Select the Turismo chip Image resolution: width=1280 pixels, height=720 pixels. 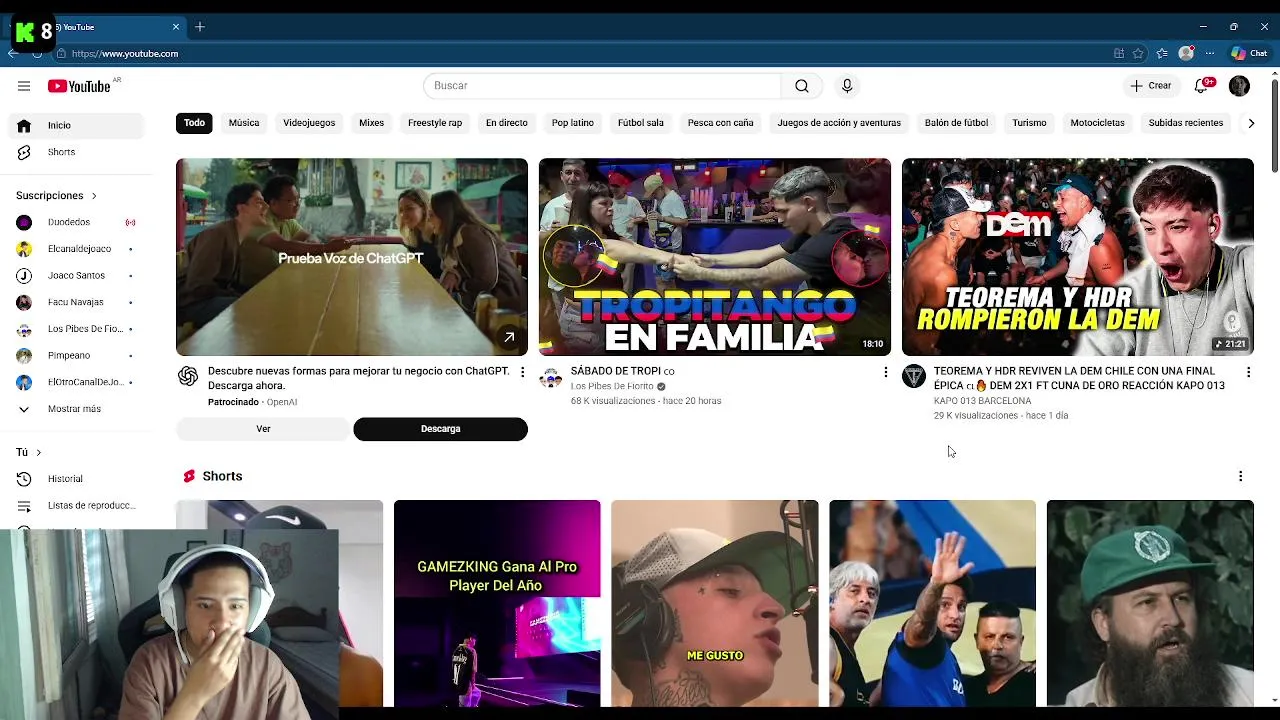coord(1029,123)
